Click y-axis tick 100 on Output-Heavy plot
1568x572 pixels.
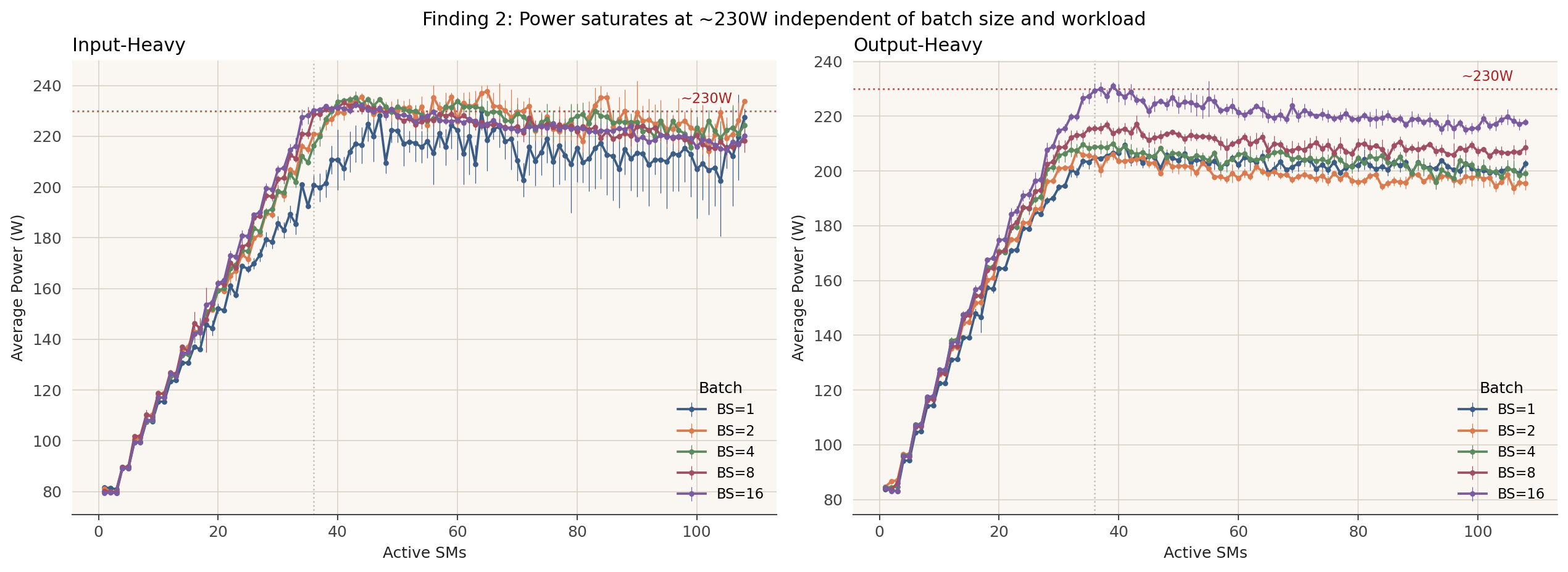pyautogui.click(x=828, y=445)
